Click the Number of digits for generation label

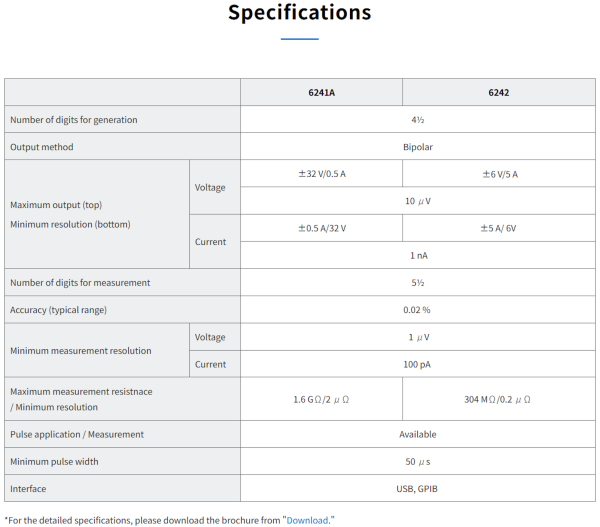(74, 120)
